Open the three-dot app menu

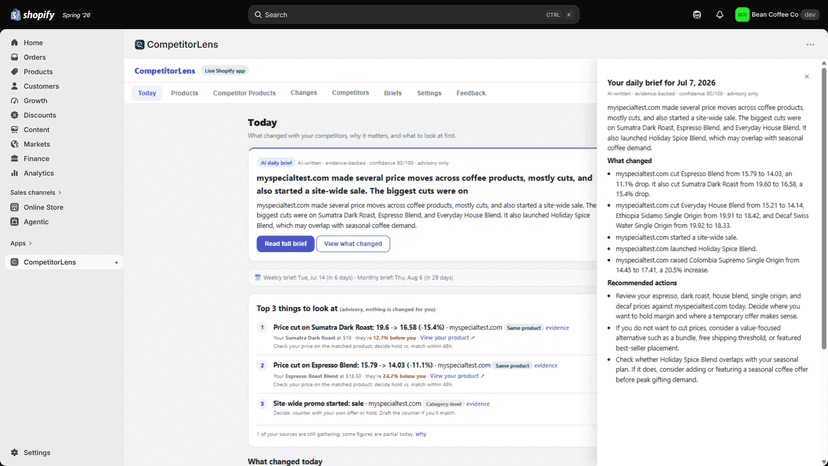810,44
